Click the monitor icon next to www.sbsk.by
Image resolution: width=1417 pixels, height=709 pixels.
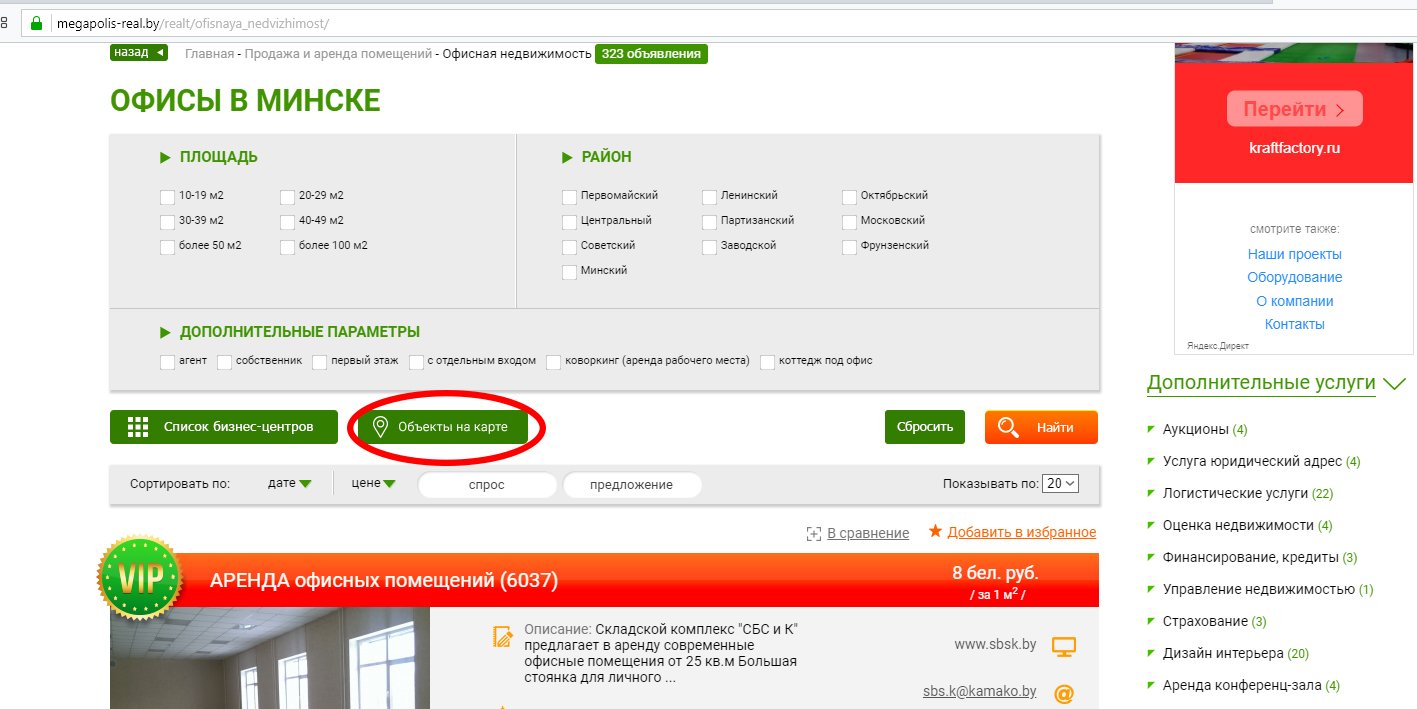point(1064,646)
